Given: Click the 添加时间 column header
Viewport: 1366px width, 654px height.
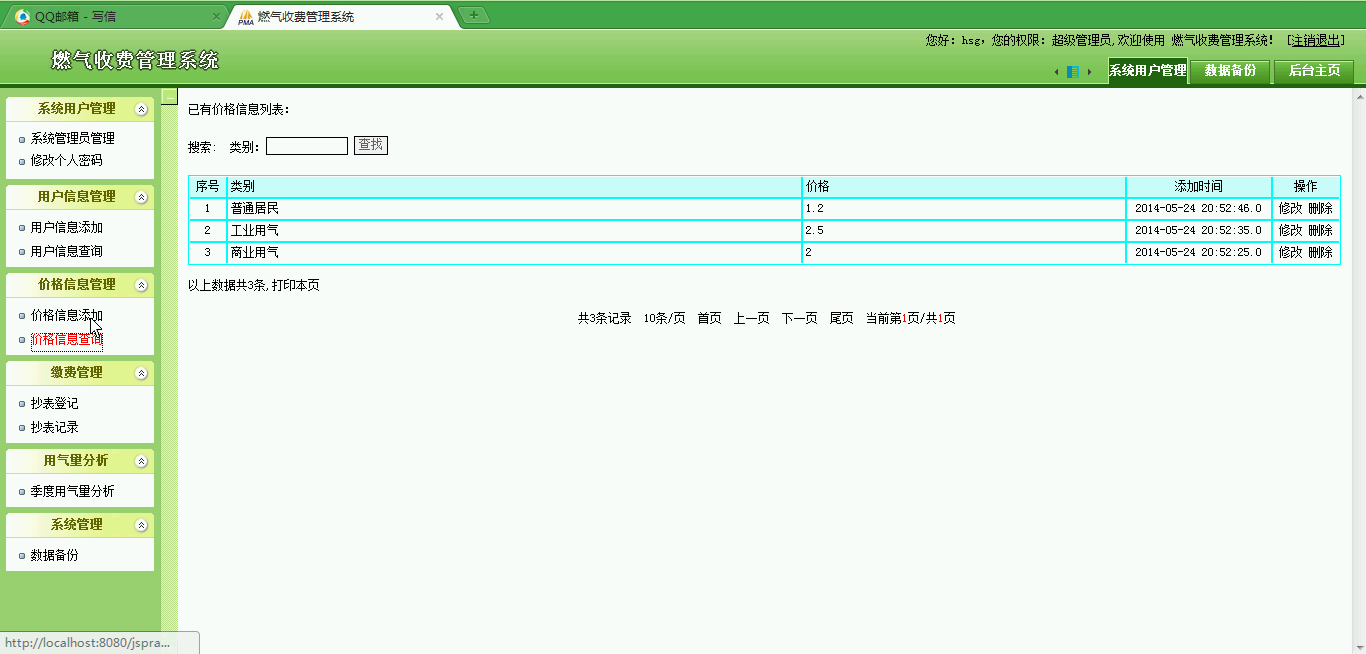Looking at the screenshot, I should (1199, 187).
